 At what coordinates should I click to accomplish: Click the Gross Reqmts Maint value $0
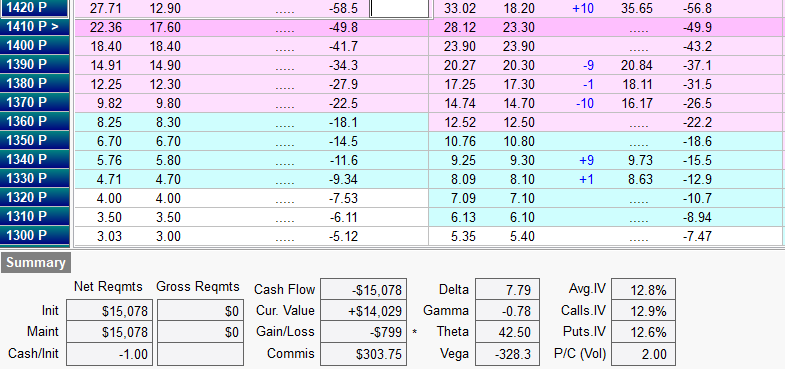tap(200, 332)
